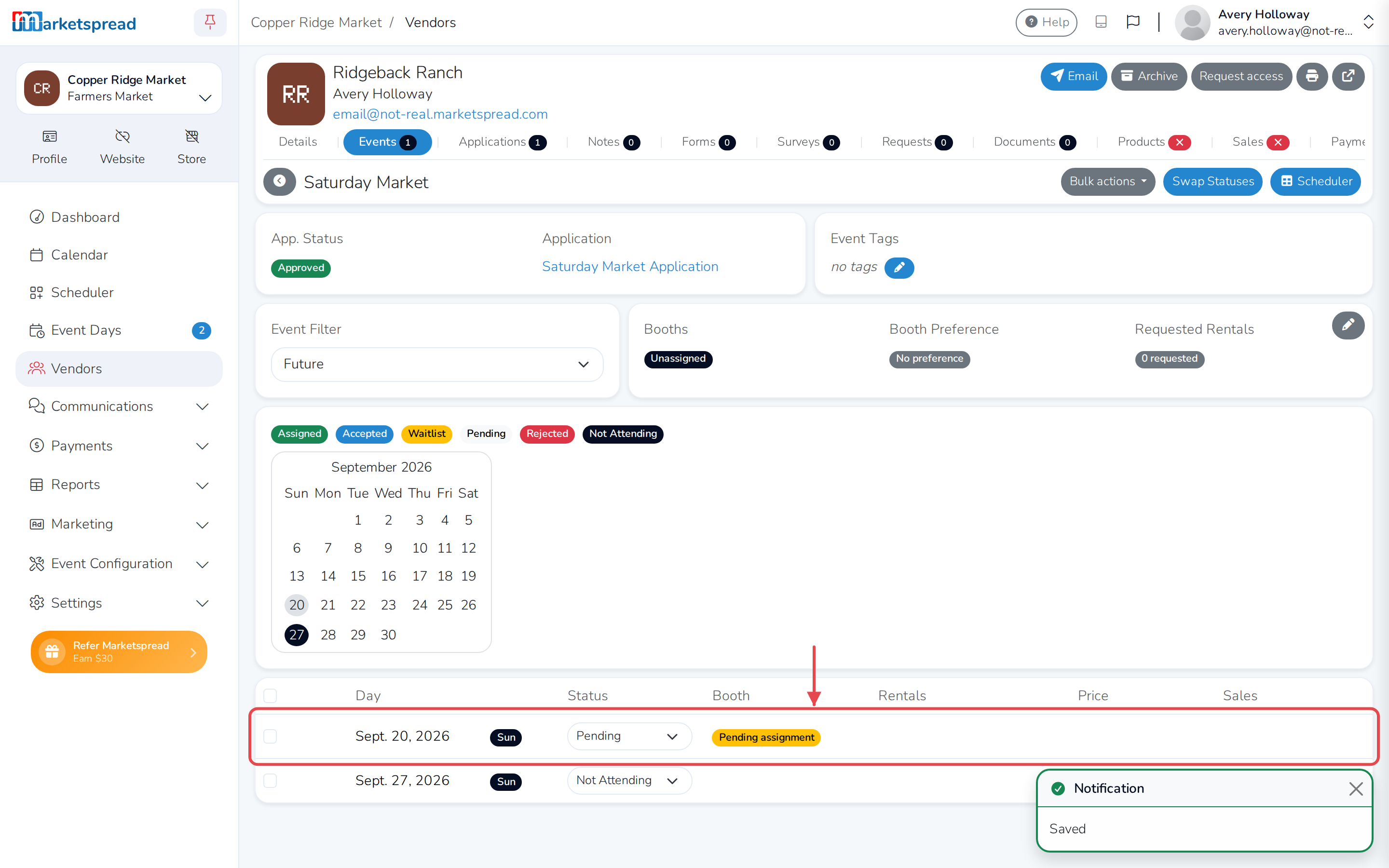
Task: Click the pin sidebar icon
Action: (x=210, y=22)
